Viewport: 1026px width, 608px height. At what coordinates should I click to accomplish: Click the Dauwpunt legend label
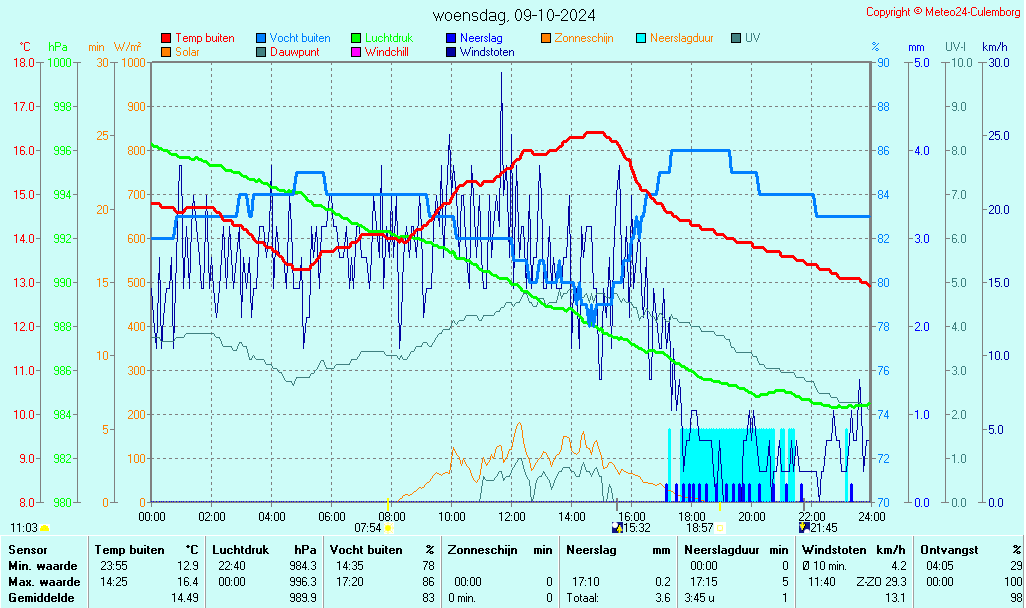click(294, 52)
